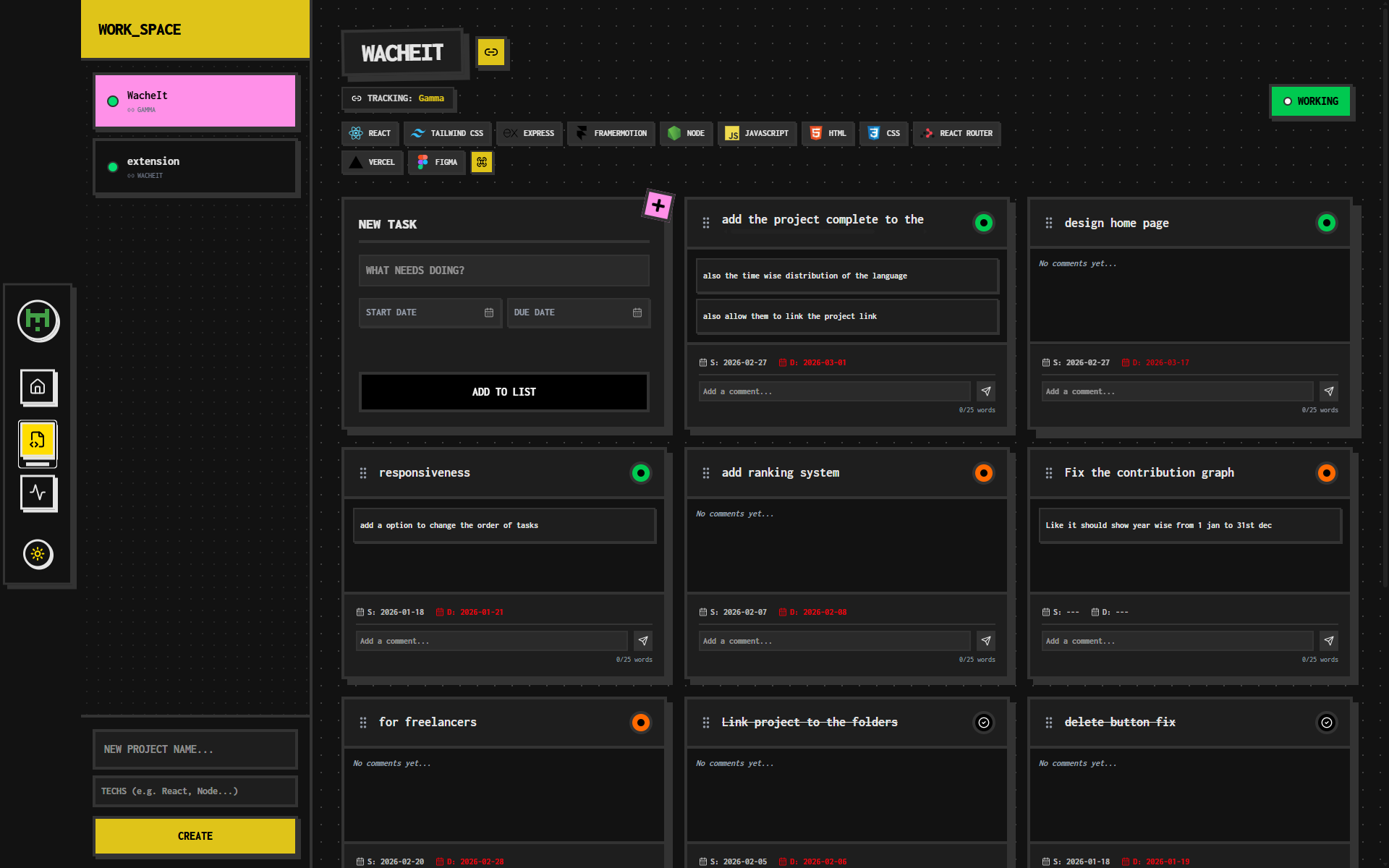
Task: Open the TRACKING: Gamma link
Action: coord(398,98)
